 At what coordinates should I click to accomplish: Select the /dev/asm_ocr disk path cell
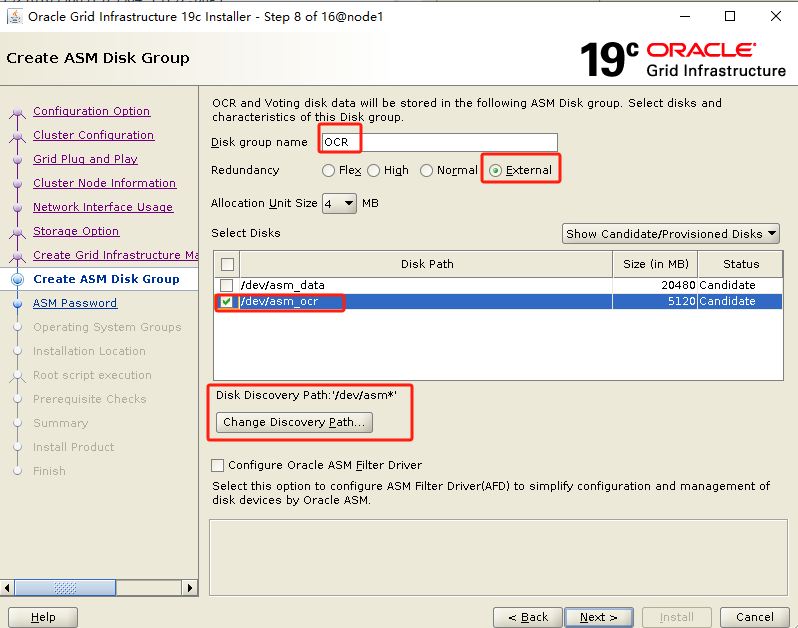[426, 301]
